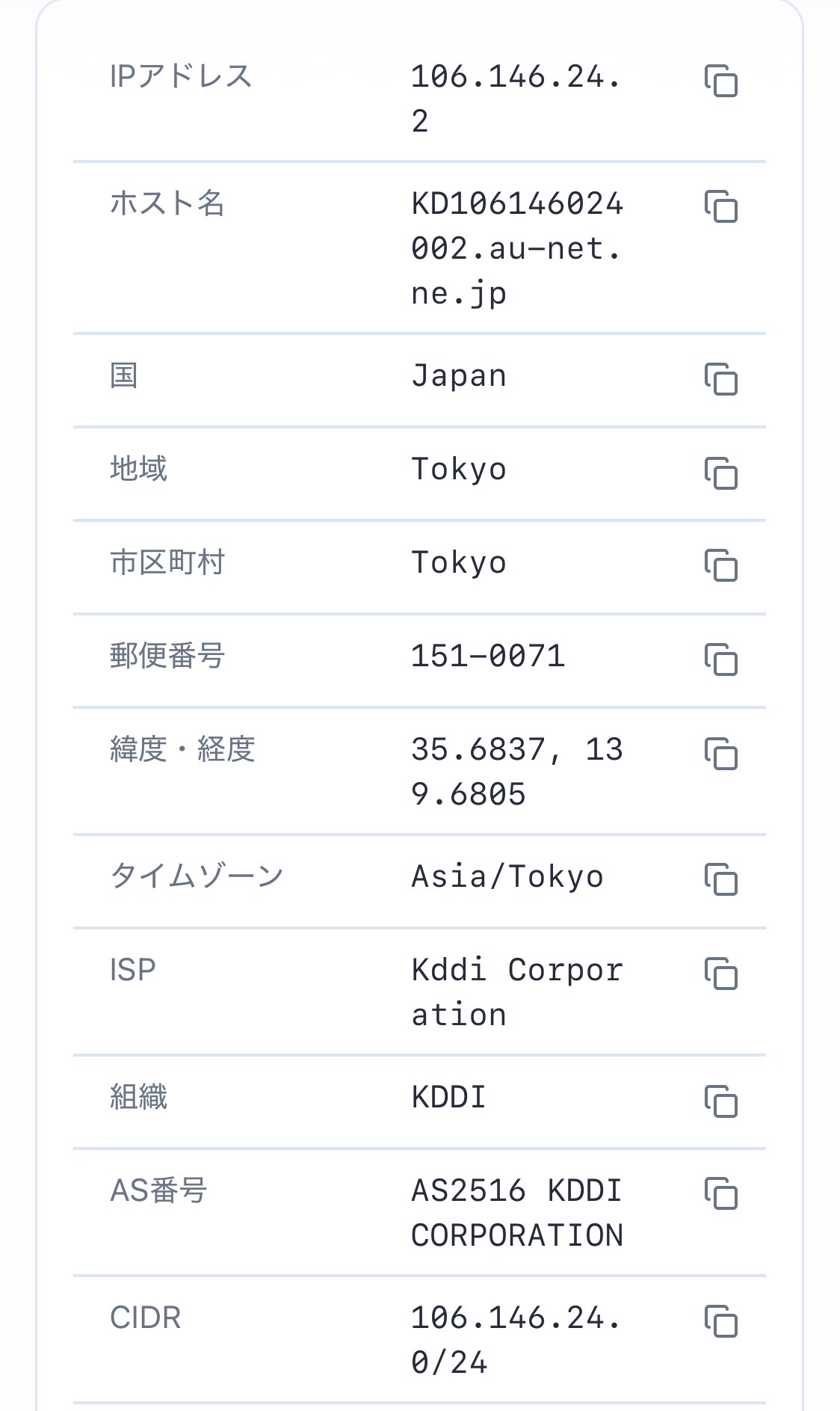The width and height of the screenshot is (840, 1411).
Task: Copy the organization KDDI value
Action: pyautogui.click(x=720, y=1101)
